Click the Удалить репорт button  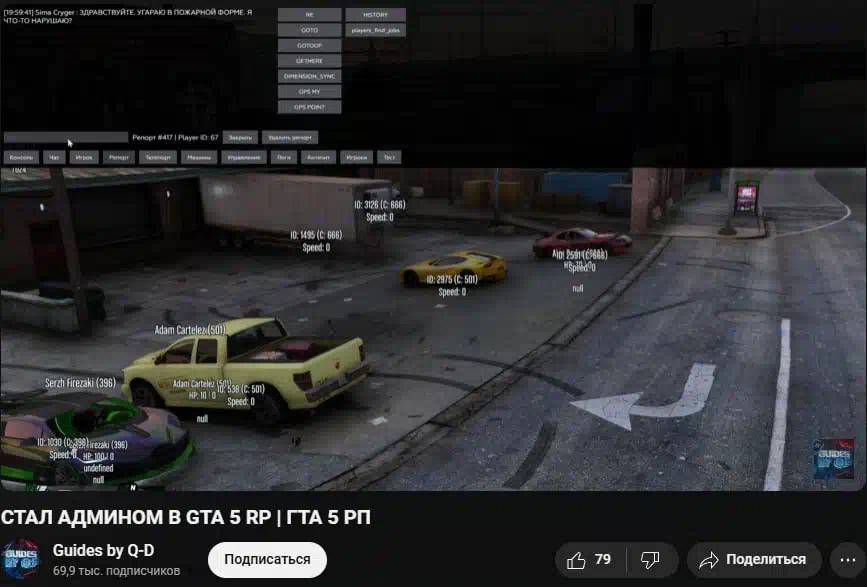(290, 138)
